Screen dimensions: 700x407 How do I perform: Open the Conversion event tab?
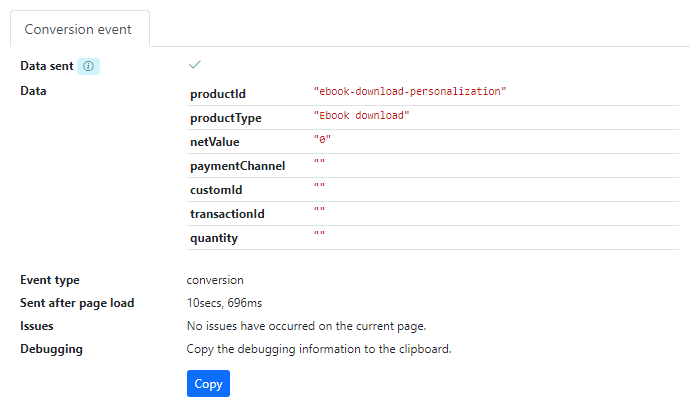pos(78,29)
